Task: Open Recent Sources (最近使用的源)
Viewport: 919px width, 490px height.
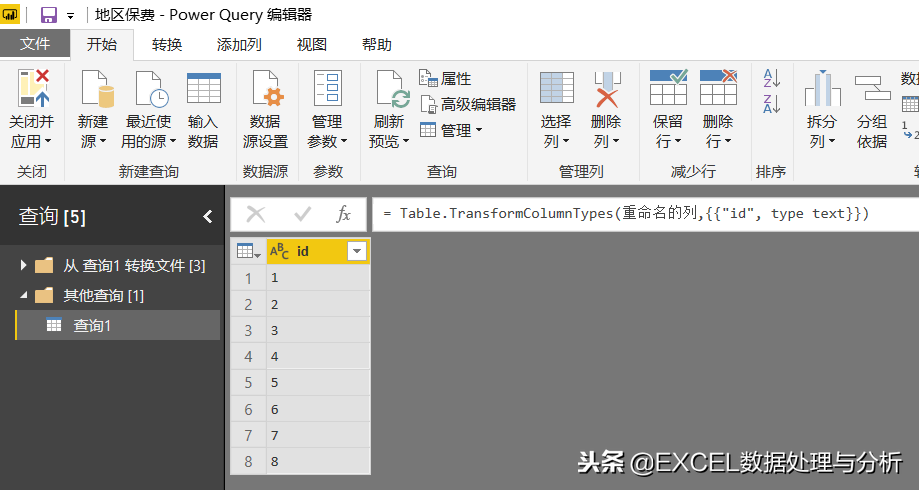Action: pyautogui.click(x=149, y=109)
